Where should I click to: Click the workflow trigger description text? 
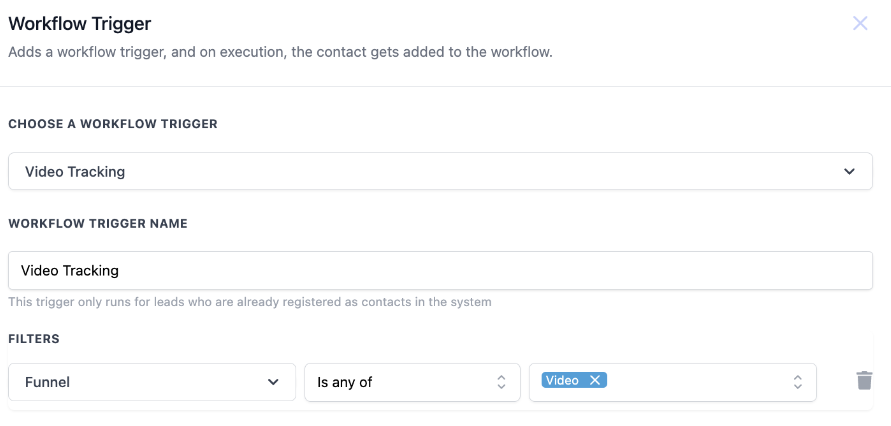[280, 51]
